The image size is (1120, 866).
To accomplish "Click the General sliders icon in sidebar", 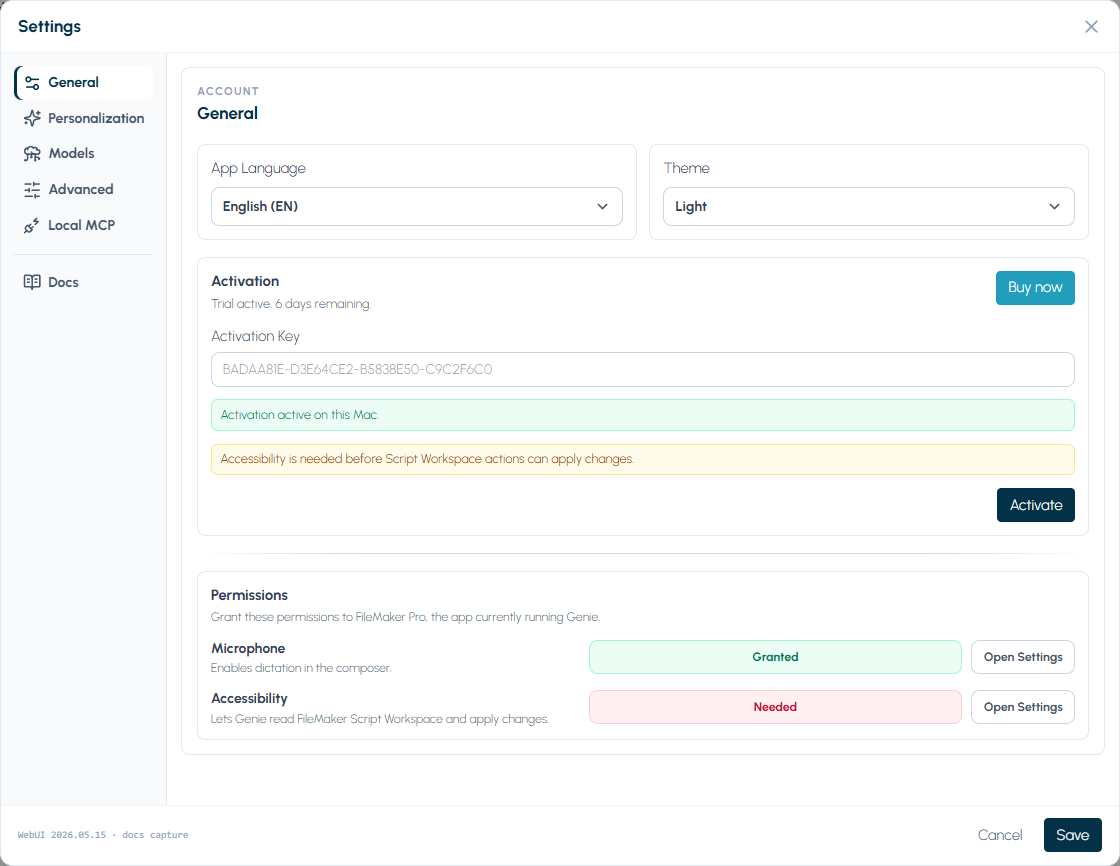I will point(32,83).
